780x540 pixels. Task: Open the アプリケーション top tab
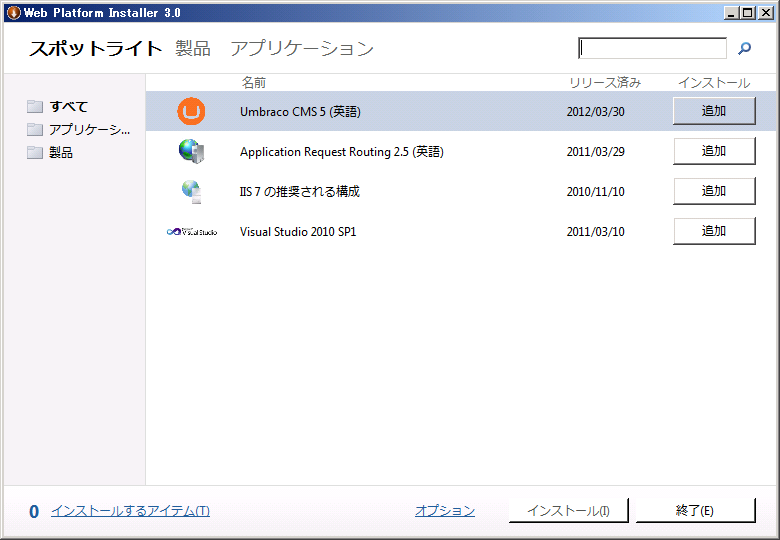click(301, 49)
